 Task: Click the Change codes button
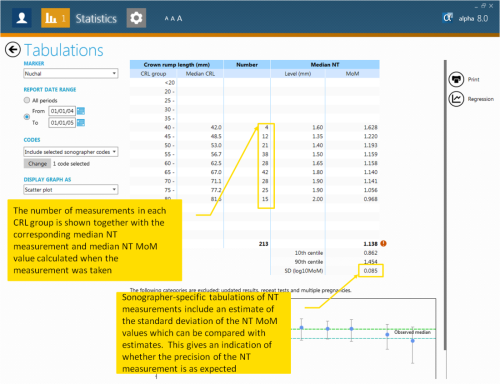click(x=37, y=164)
